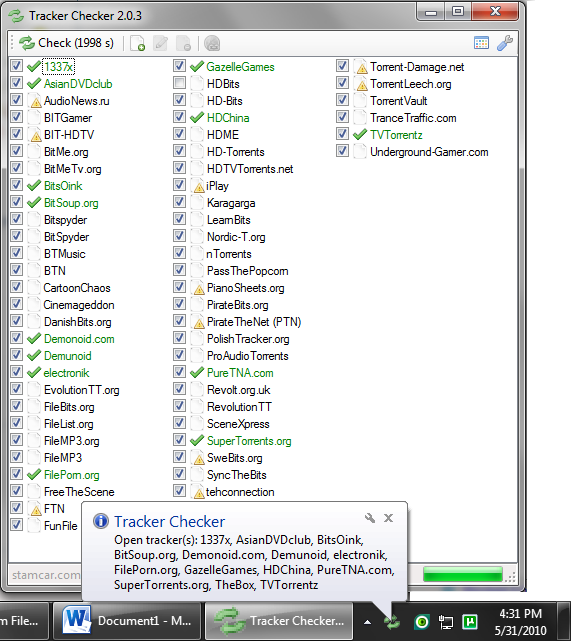
Task: Click the green checkmark beside Demonoid.com
Action: tap(34, 338)
